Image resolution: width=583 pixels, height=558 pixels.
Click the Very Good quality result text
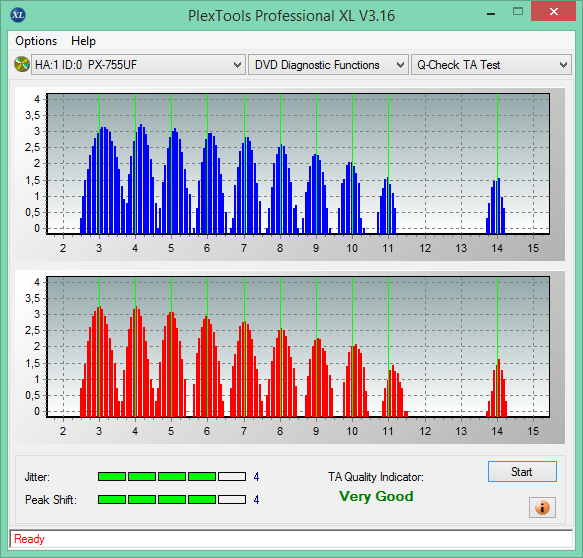click(x=376, y=496)
